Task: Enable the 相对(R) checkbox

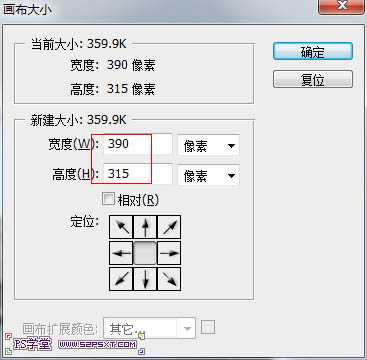Action: click(x=108, y=199)
